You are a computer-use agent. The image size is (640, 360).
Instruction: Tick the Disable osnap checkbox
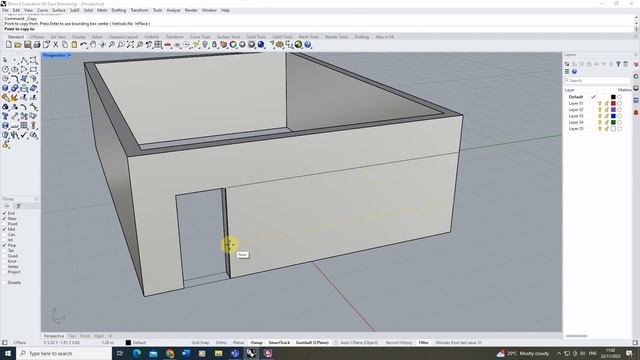pos(4,282)
